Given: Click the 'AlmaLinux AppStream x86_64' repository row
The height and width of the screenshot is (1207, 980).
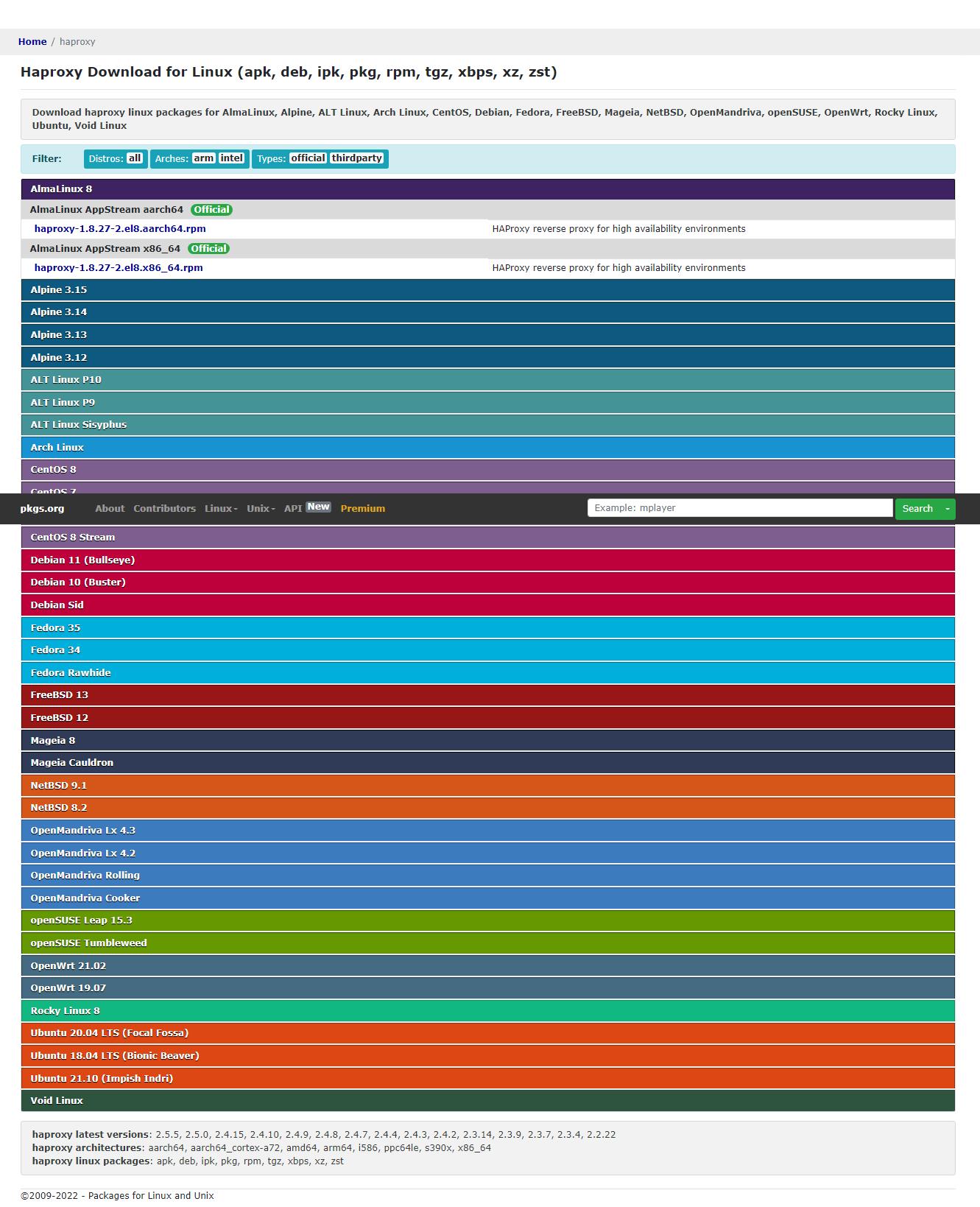Looking at the screenshot, I should click(x=488, y=249).
